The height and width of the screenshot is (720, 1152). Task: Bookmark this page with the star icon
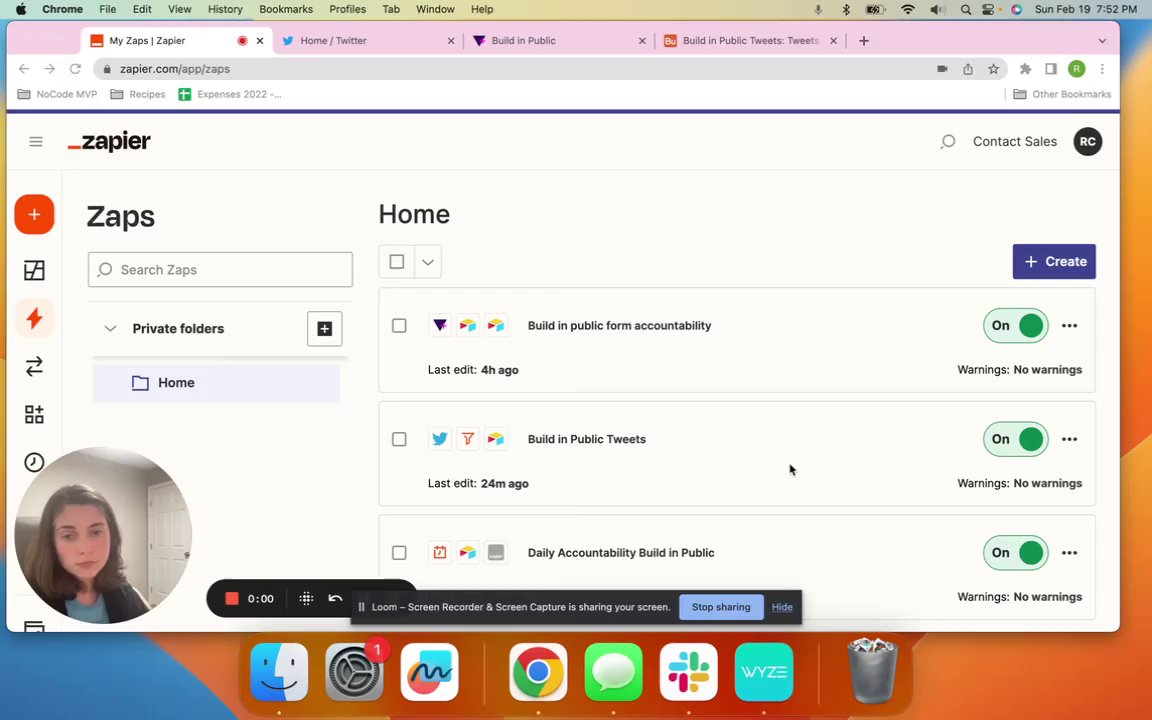point(993,69)
